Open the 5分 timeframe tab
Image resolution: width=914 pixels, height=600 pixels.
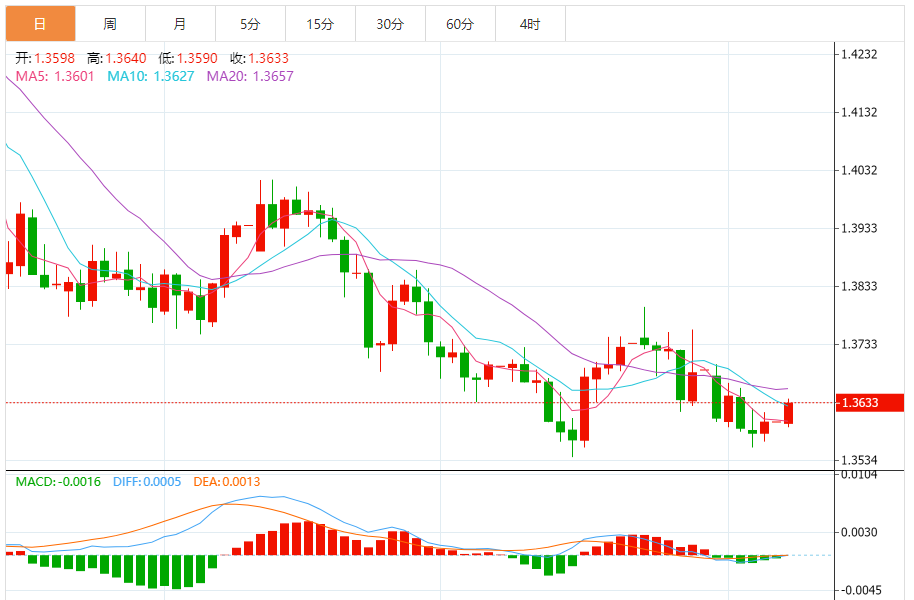(251, 24)
